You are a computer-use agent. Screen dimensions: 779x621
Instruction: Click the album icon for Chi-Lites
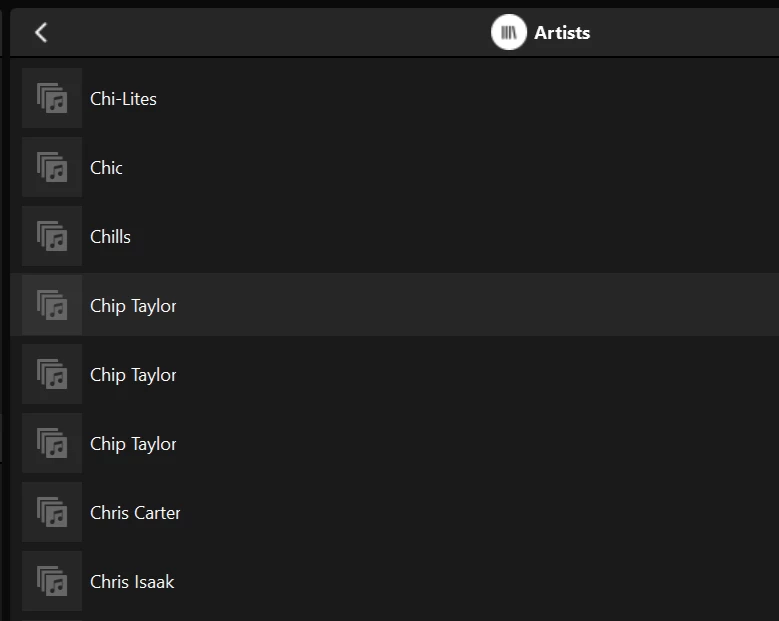coord(52,99)
